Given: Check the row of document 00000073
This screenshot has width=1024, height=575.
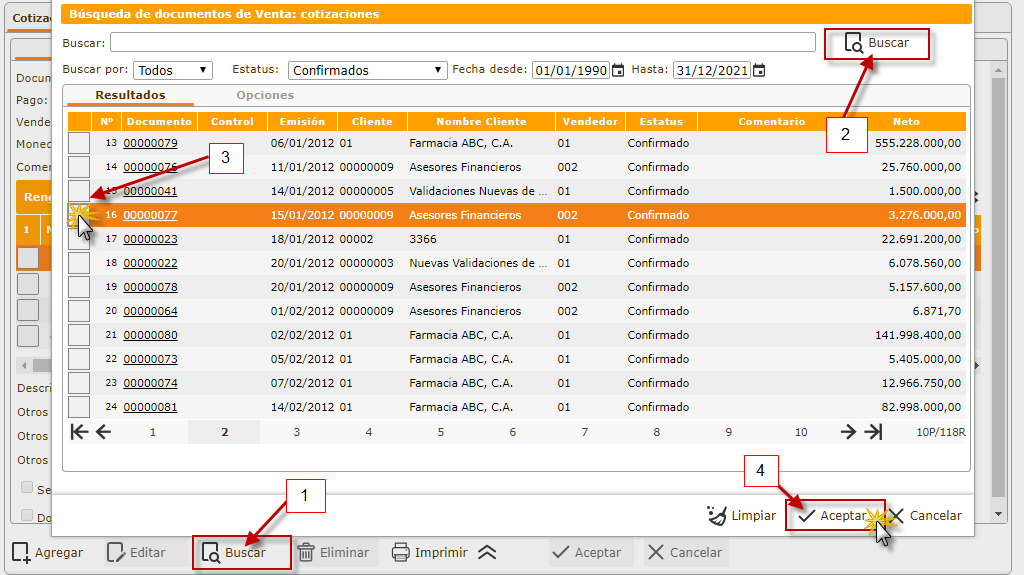Looking at the screenshot, I should point(79,359).
